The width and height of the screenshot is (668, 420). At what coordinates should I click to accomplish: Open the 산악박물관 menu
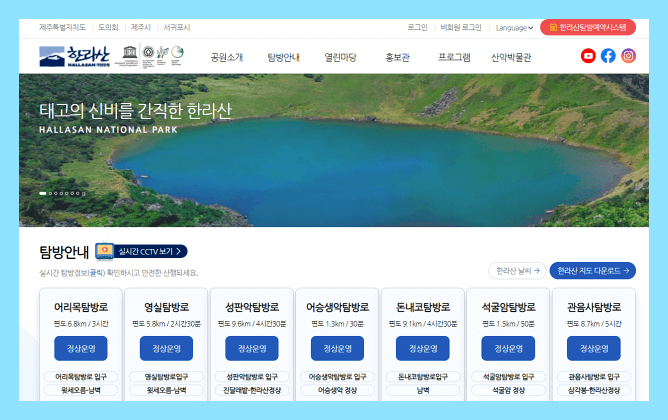(x=511, y=57)
